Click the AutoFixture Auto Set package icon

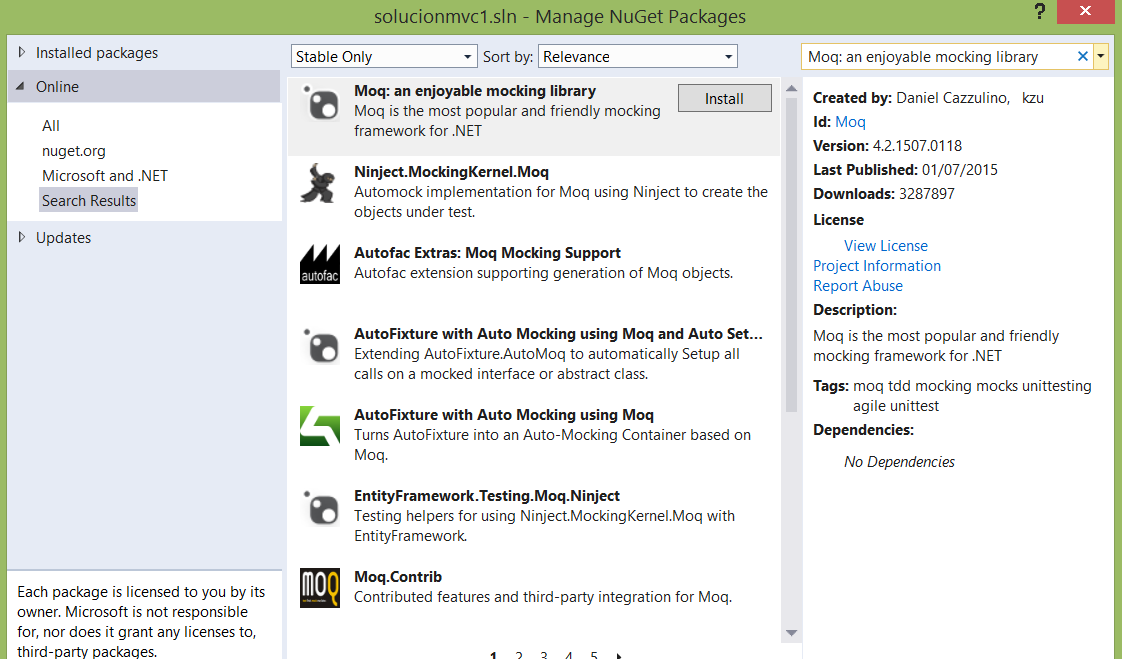coord(320,346)
